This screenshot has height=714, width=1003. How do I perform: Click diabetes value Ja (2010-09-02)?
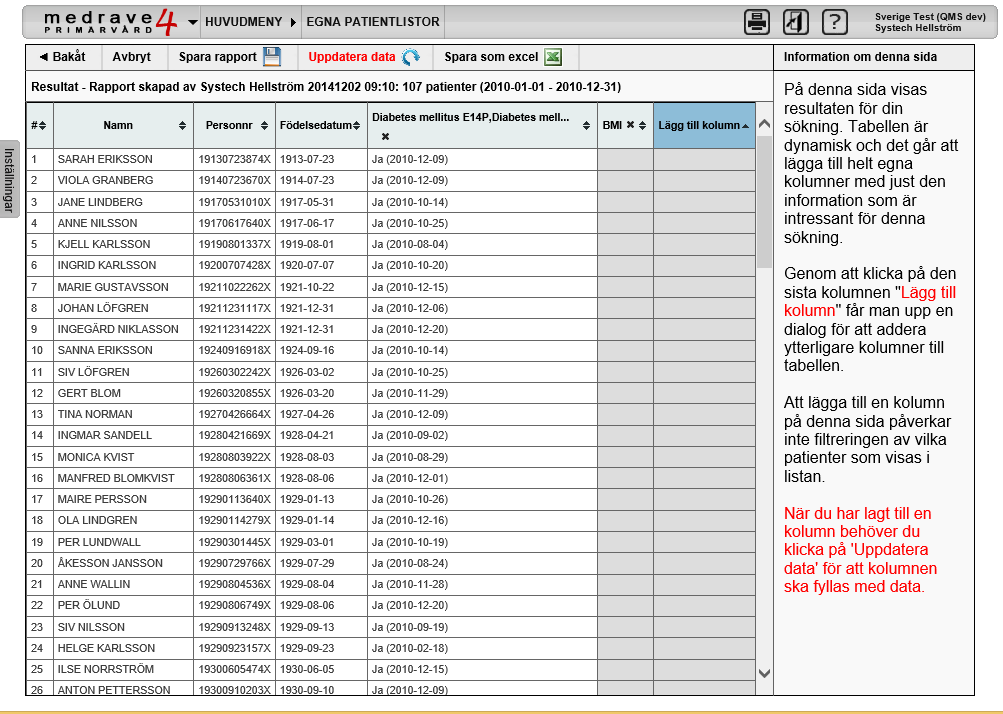[410, 435]
